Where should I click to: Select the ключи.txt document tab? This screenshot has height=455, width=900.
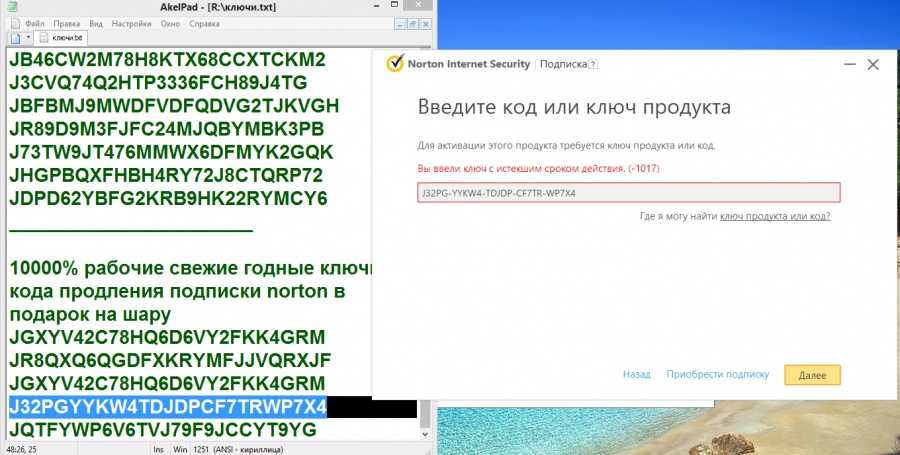click(61, 38)
